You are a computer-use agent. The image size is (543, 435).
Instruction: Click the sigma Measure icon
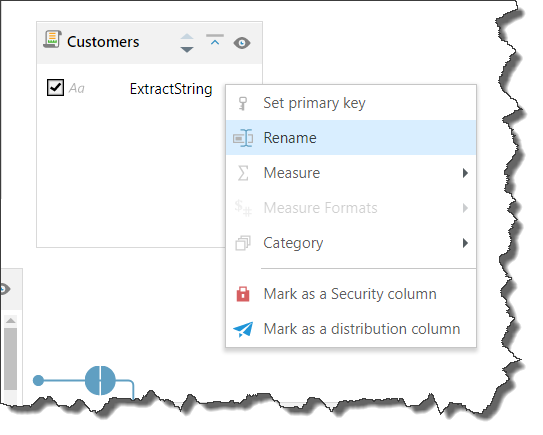point(243,173)
